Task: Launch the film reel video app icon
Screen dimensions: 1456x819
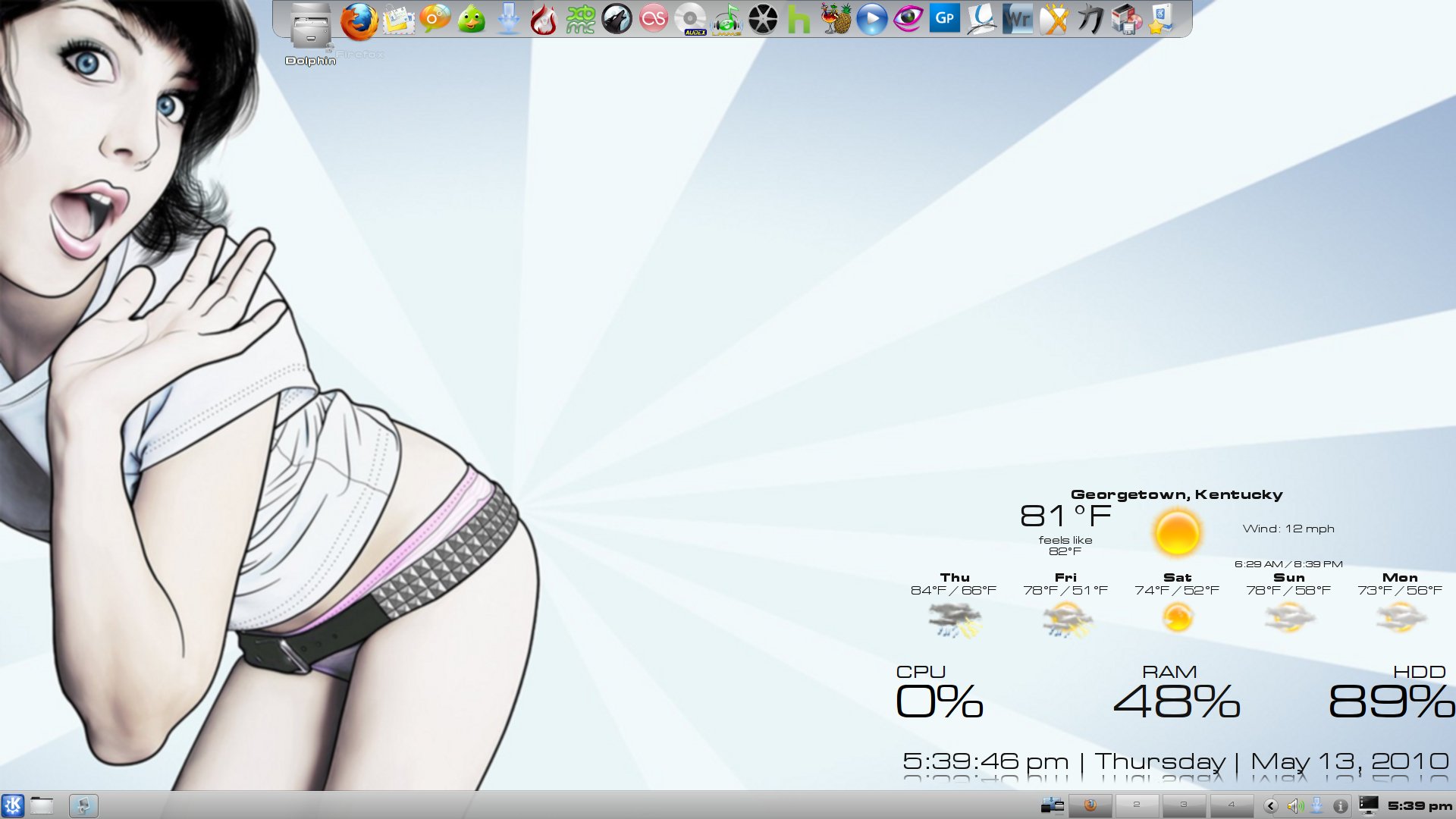Action: click(x=763, y=19)
